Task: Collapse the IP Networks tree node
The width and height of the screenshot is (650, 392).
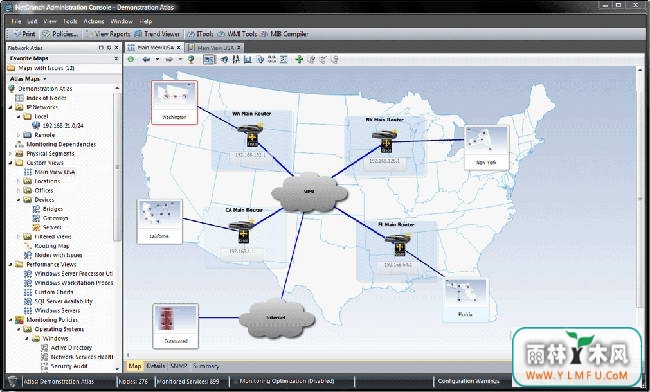Action: (11, 107)
